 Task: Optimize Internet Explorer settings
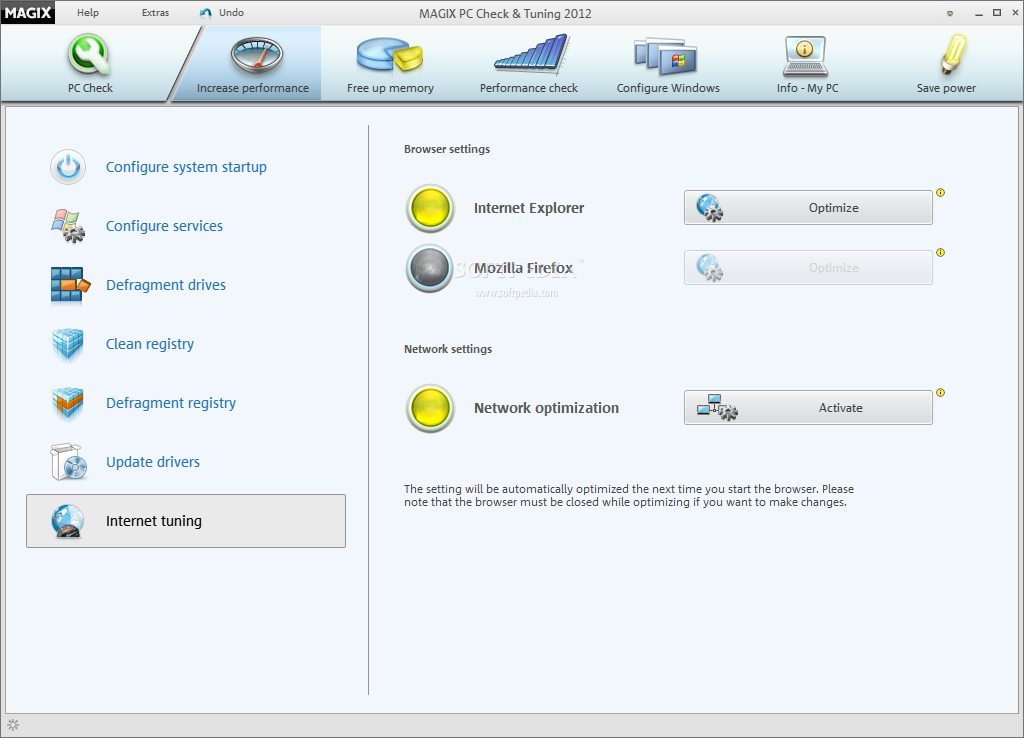(808, 208)
